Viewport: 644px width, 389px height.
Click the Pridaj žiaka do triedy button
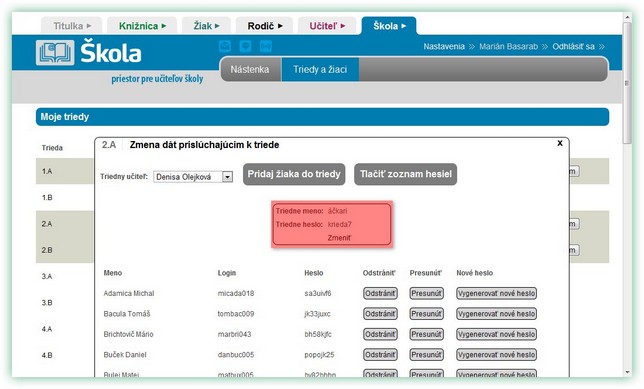(294, 174)
